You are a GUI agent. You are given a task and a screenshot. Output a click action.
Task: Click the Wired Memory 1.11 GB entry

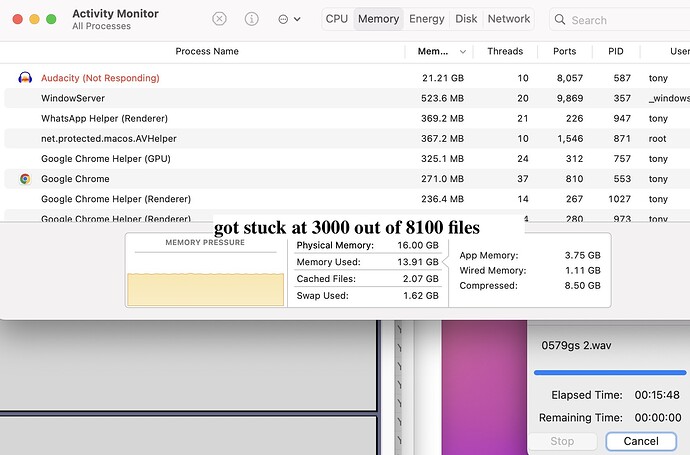(x=530, y=270)
